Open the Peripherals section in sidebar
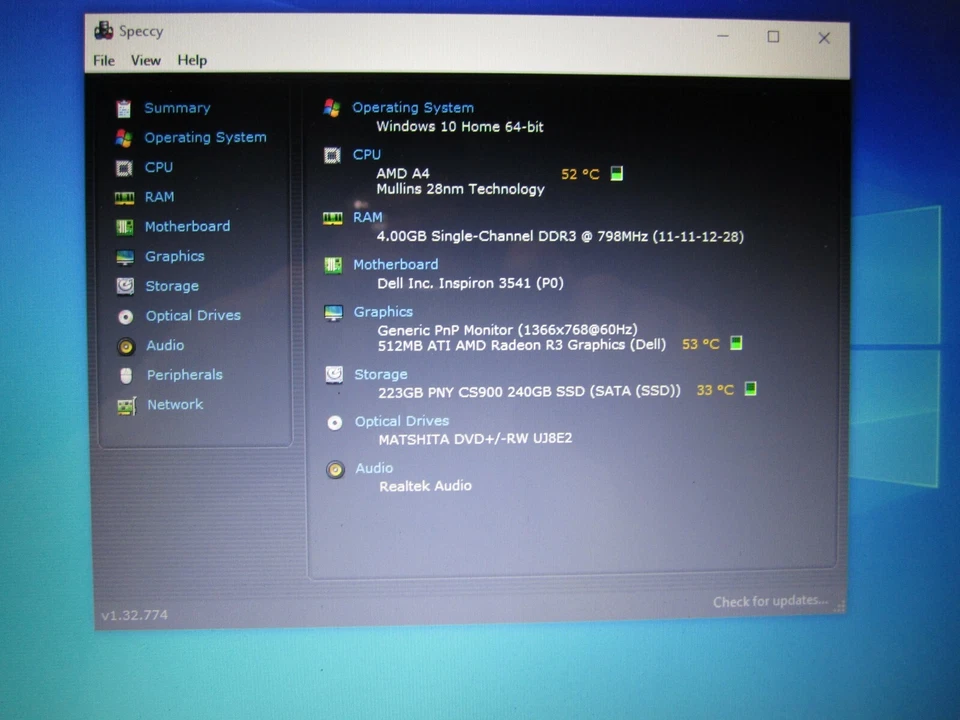Screen dimensions: 960x720 pyautogui.click(x=185, y=375)
